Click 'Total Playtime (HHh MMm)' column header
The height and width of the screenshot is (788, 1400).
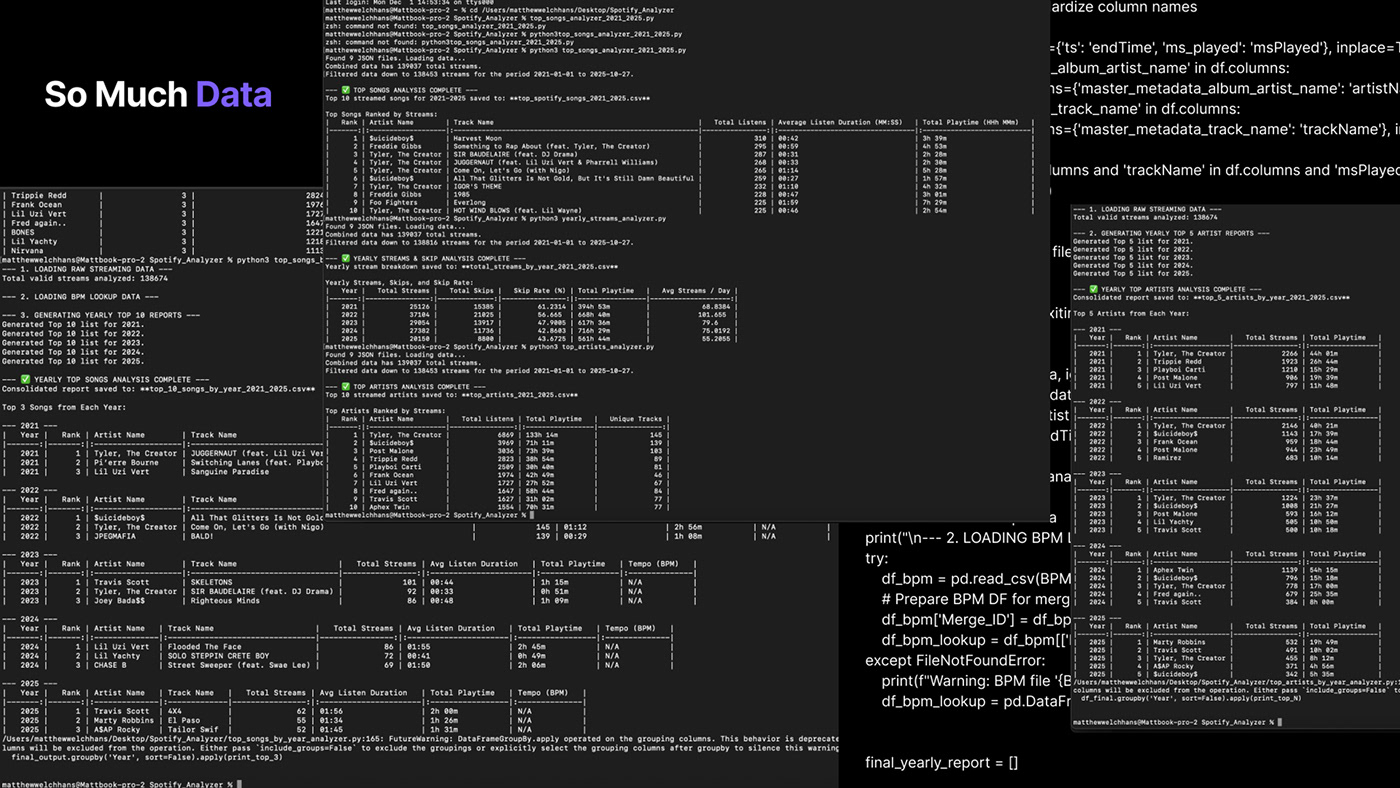tap(973, 122)
